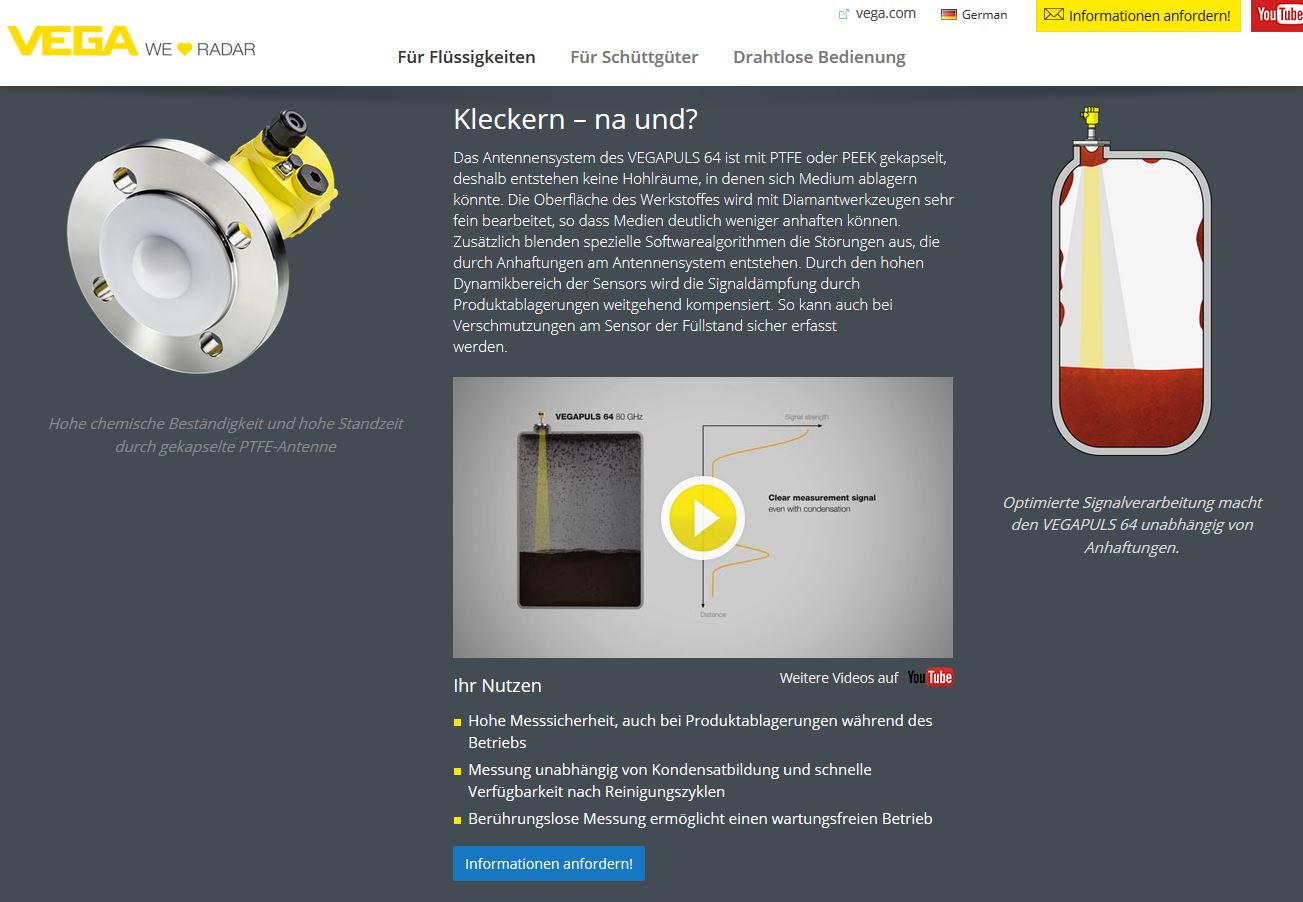Click the external link icon beside vega.com
Screen dimensions: 1303x902
pos(844,14)
